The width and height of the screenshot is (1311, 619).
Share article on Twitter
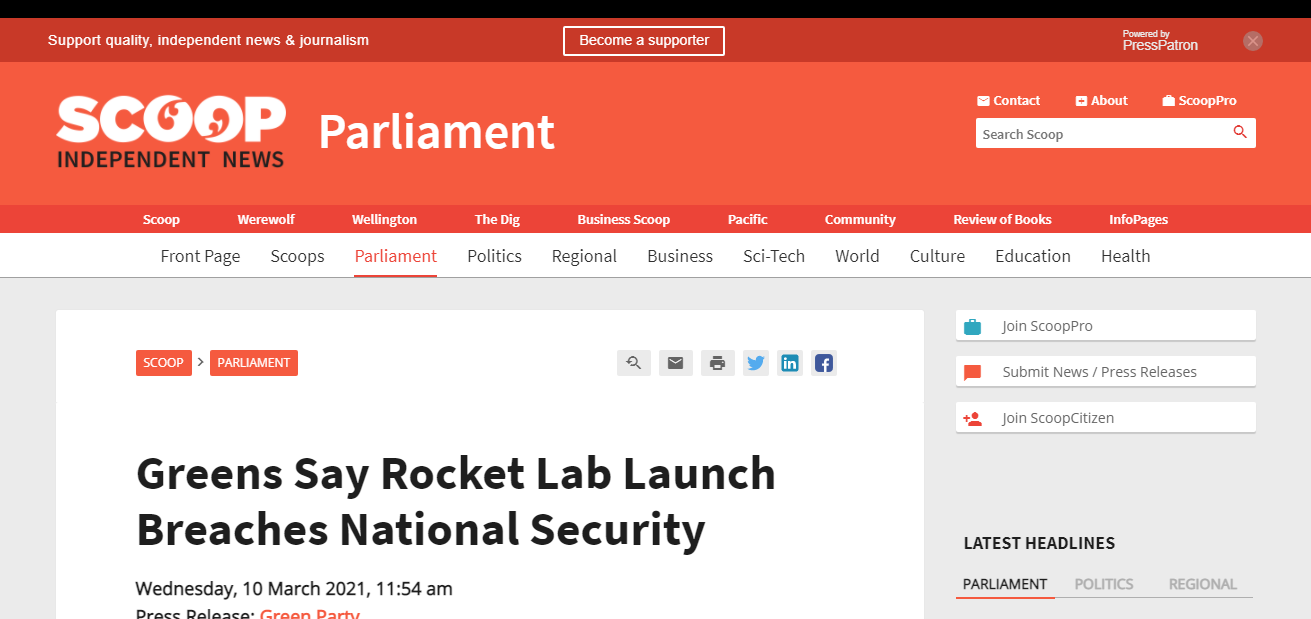point(756,363)
